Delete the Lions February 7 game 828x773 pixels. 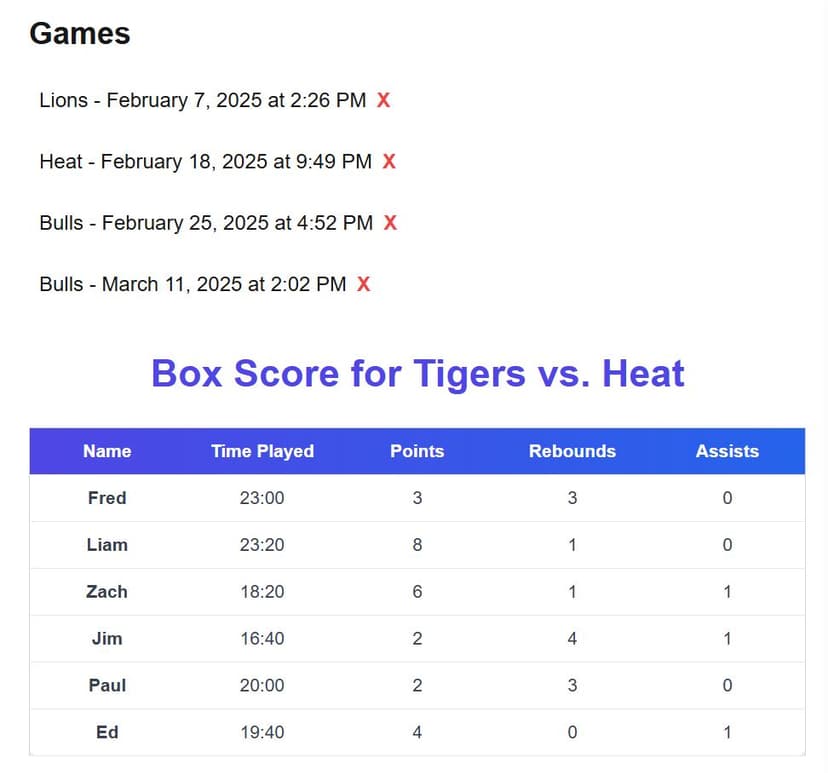[x=383, y=100]
